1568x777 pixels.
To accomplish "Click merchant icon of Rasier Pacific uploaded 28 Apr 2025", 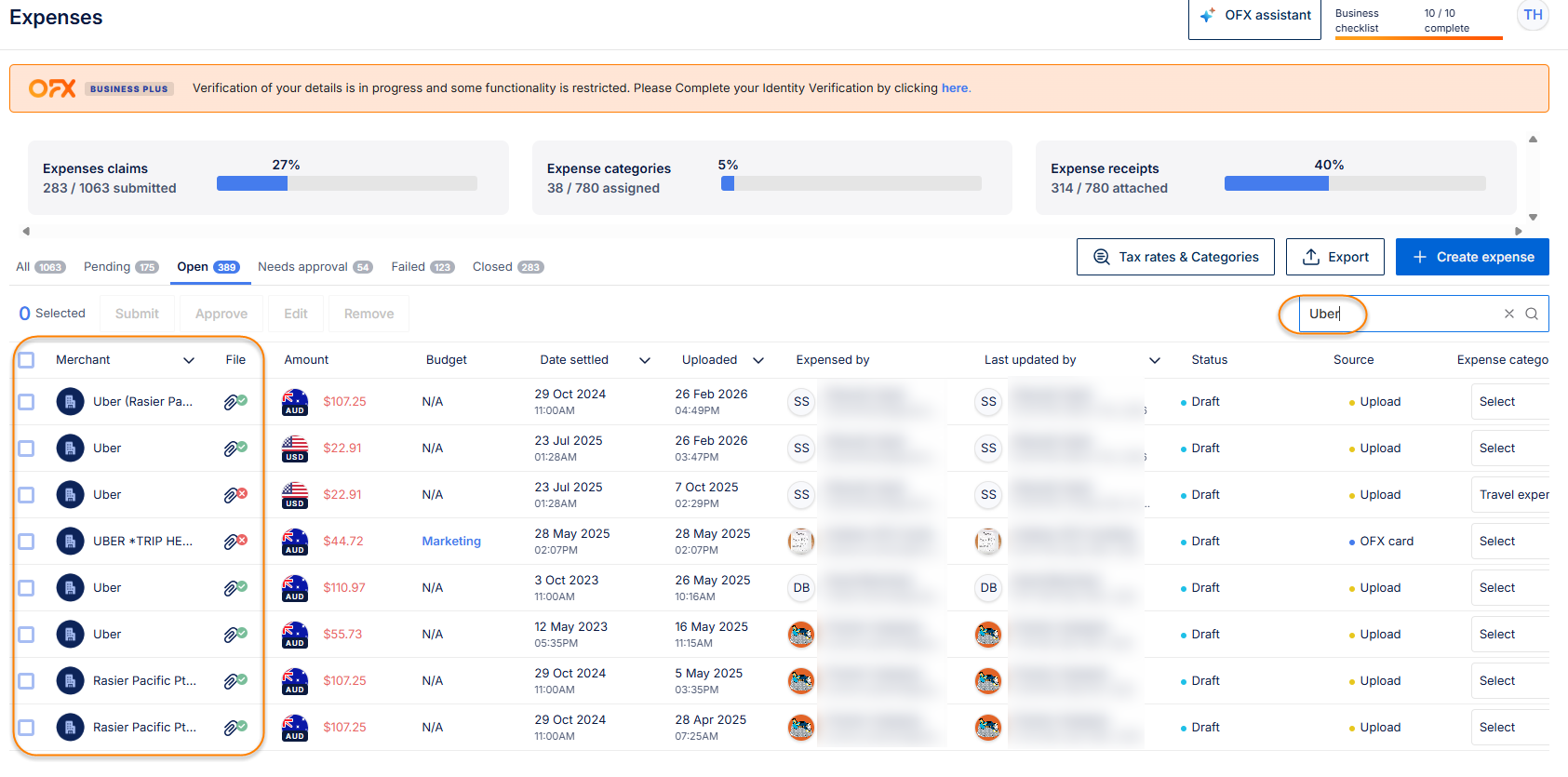I will (x=70, y=728).
